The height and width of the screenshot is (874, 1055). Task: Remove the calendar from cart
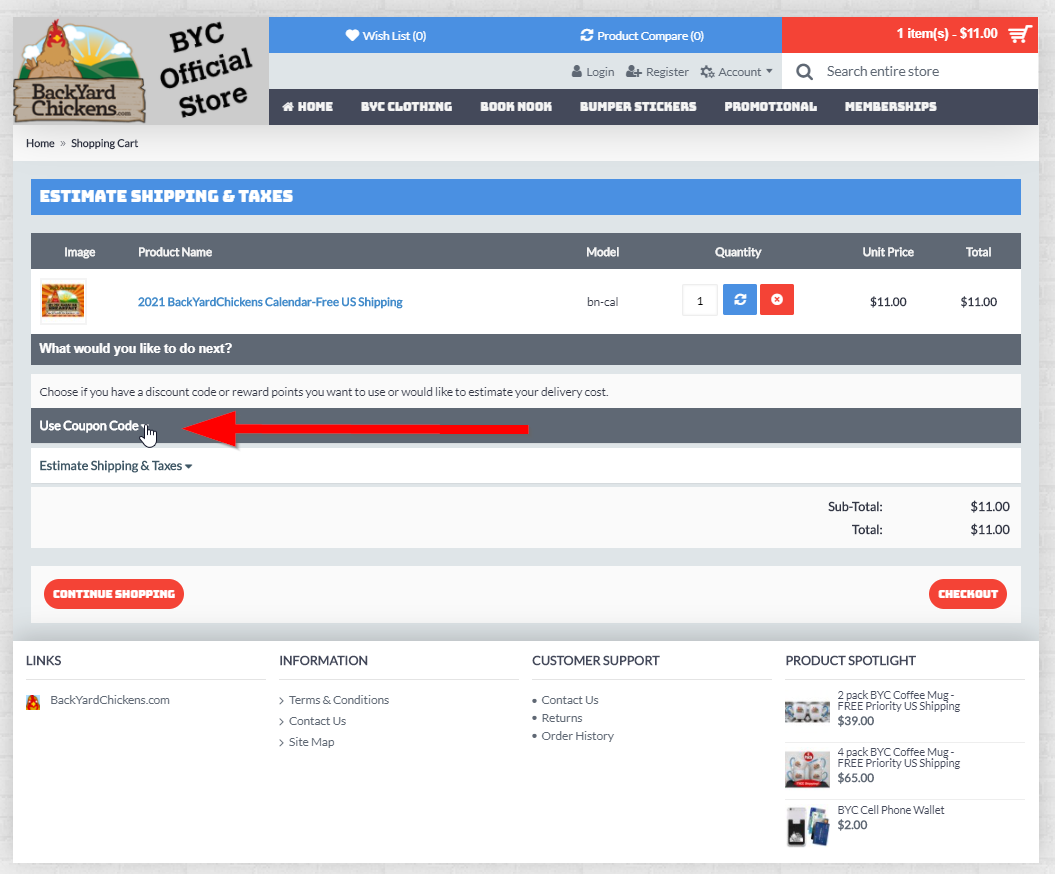(x=776, y=299)
